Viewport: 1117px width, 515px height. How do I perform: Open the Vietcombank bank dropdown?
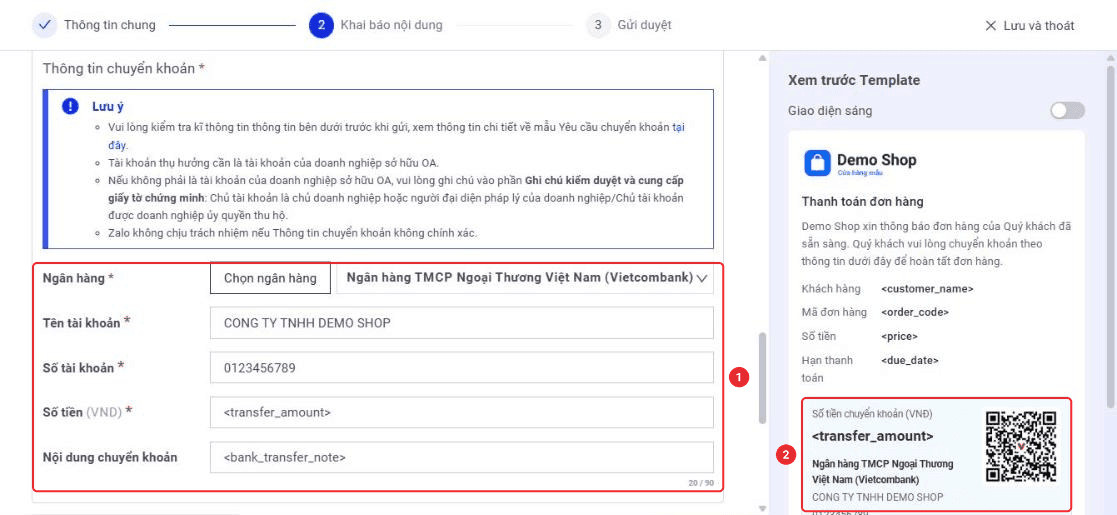(x=524, y=279)
